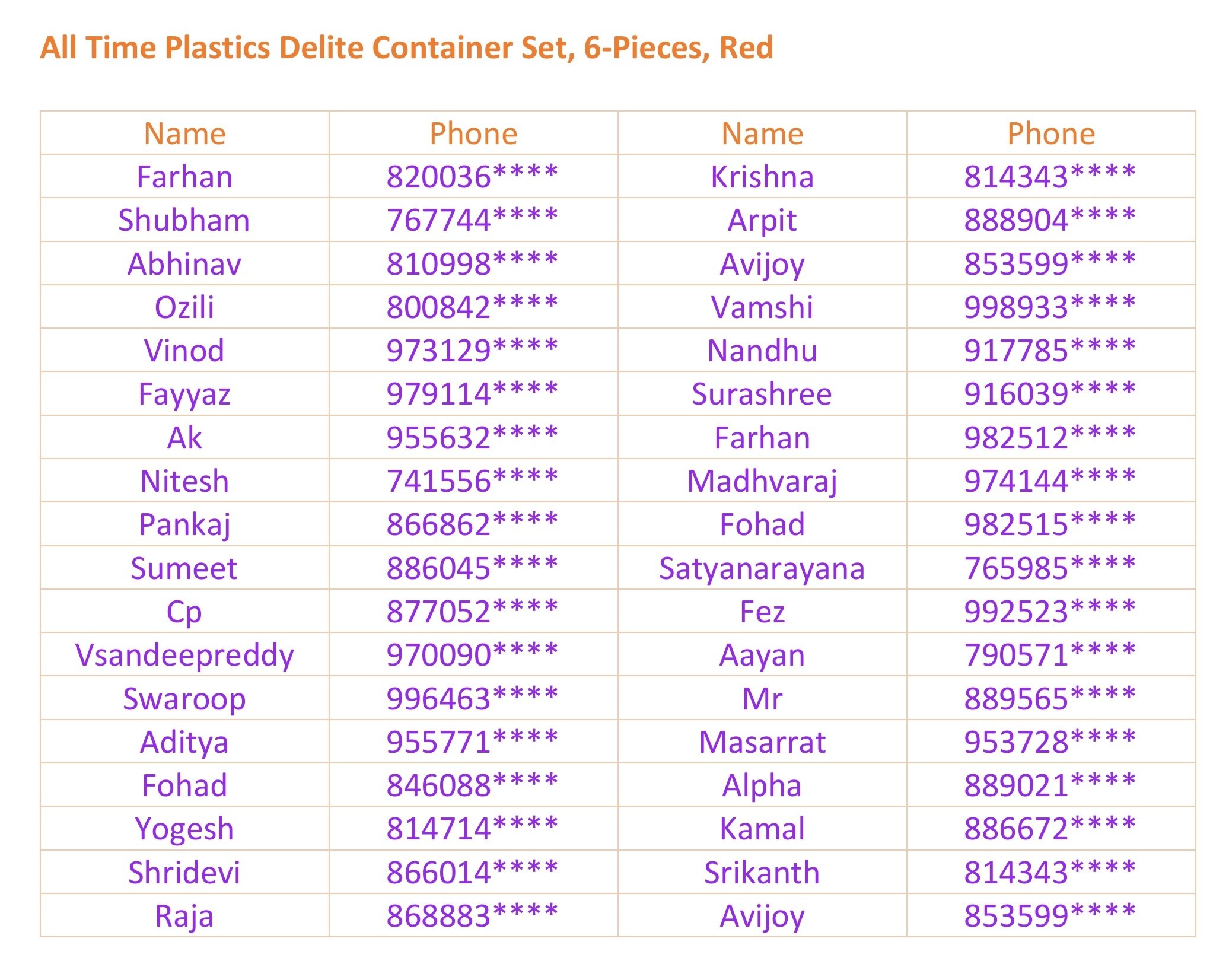Click the All Time Plastics Delite title

coord(406,47)
